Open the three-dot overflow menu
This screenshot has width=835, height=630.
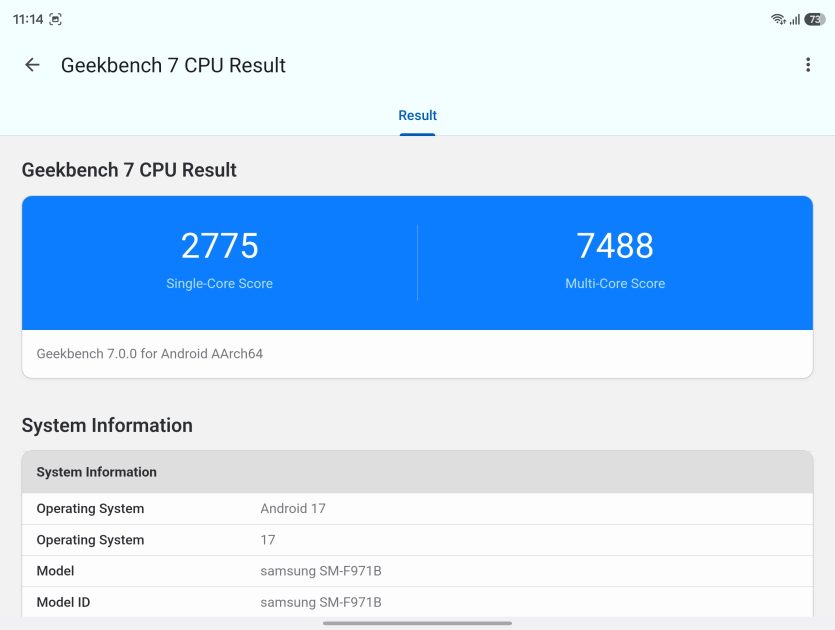point(808,65)
